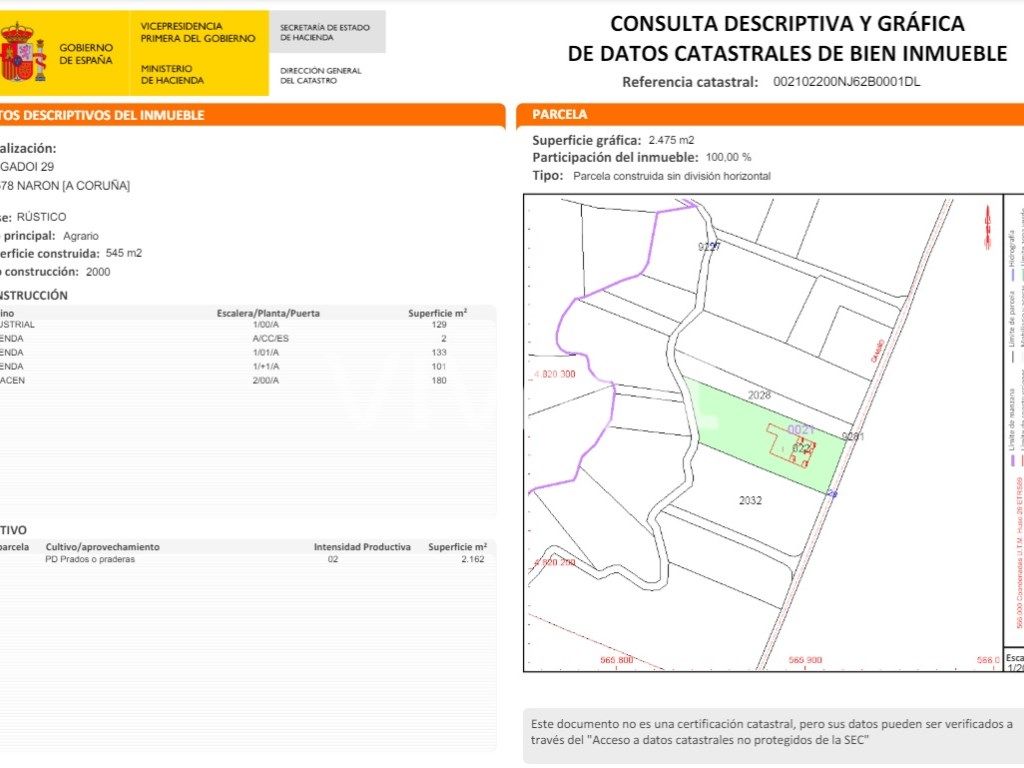
Task: Click parcel number 2032 on the map
Action: 750,500
